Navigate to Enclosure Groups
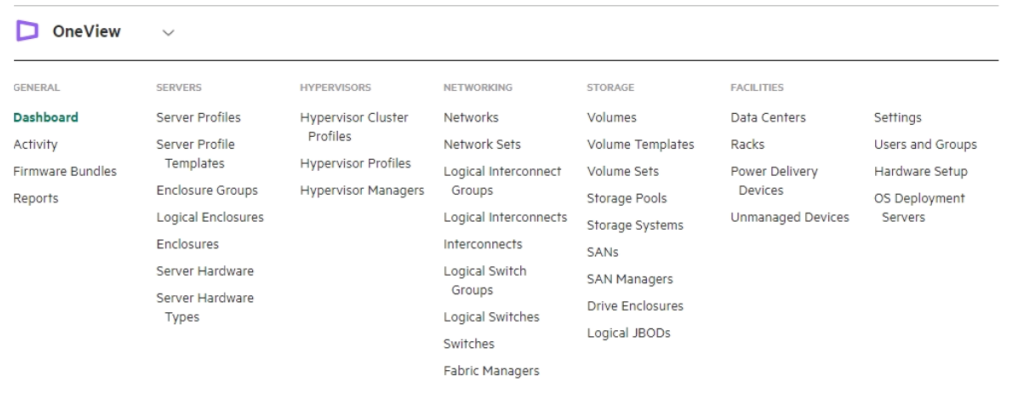The width and height of the screenshot is (1011, 398). pyautogui.click(x=207, y=190)
